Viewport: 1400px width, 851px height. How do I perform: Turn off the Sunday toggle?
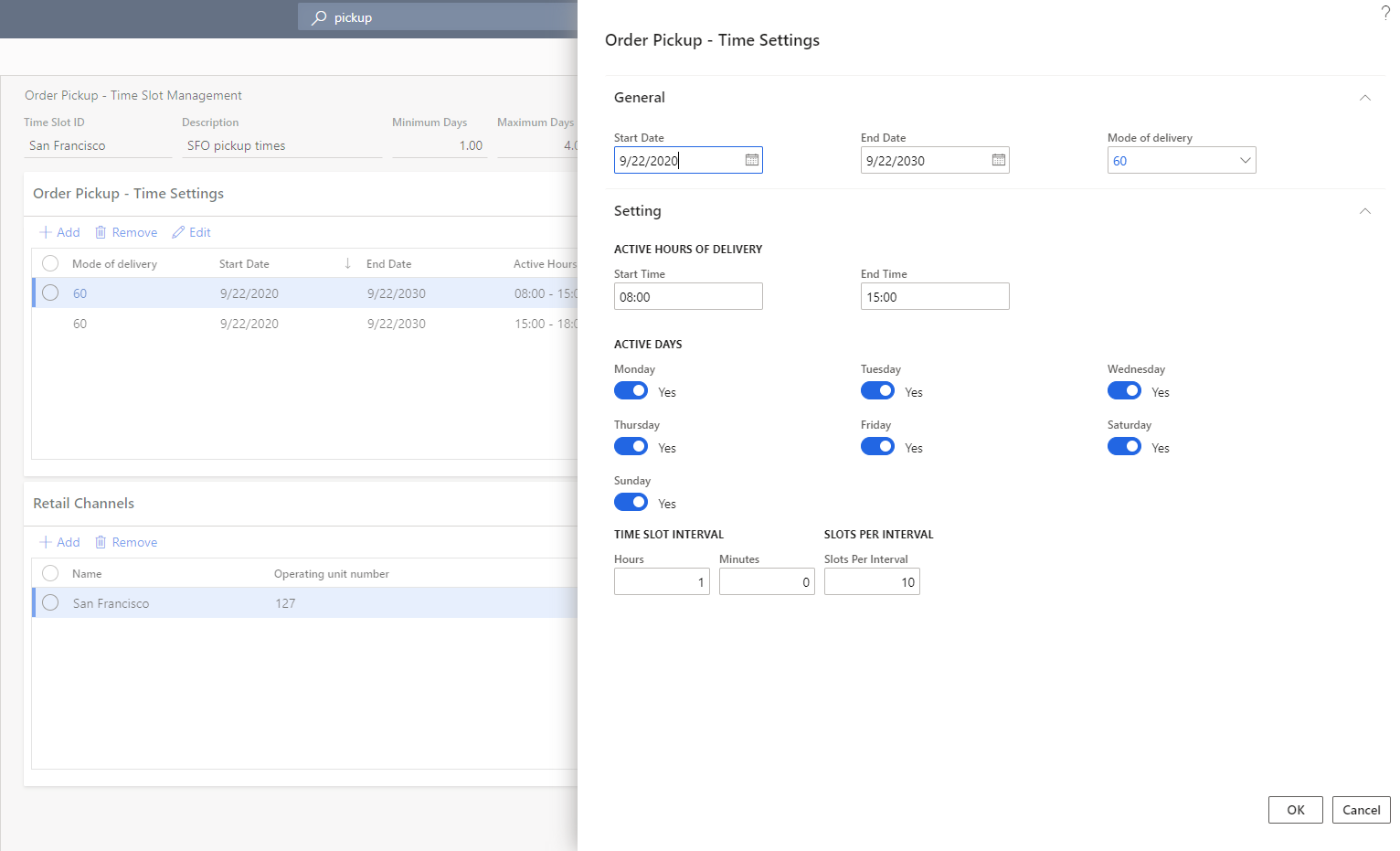(x=631, y=502)
